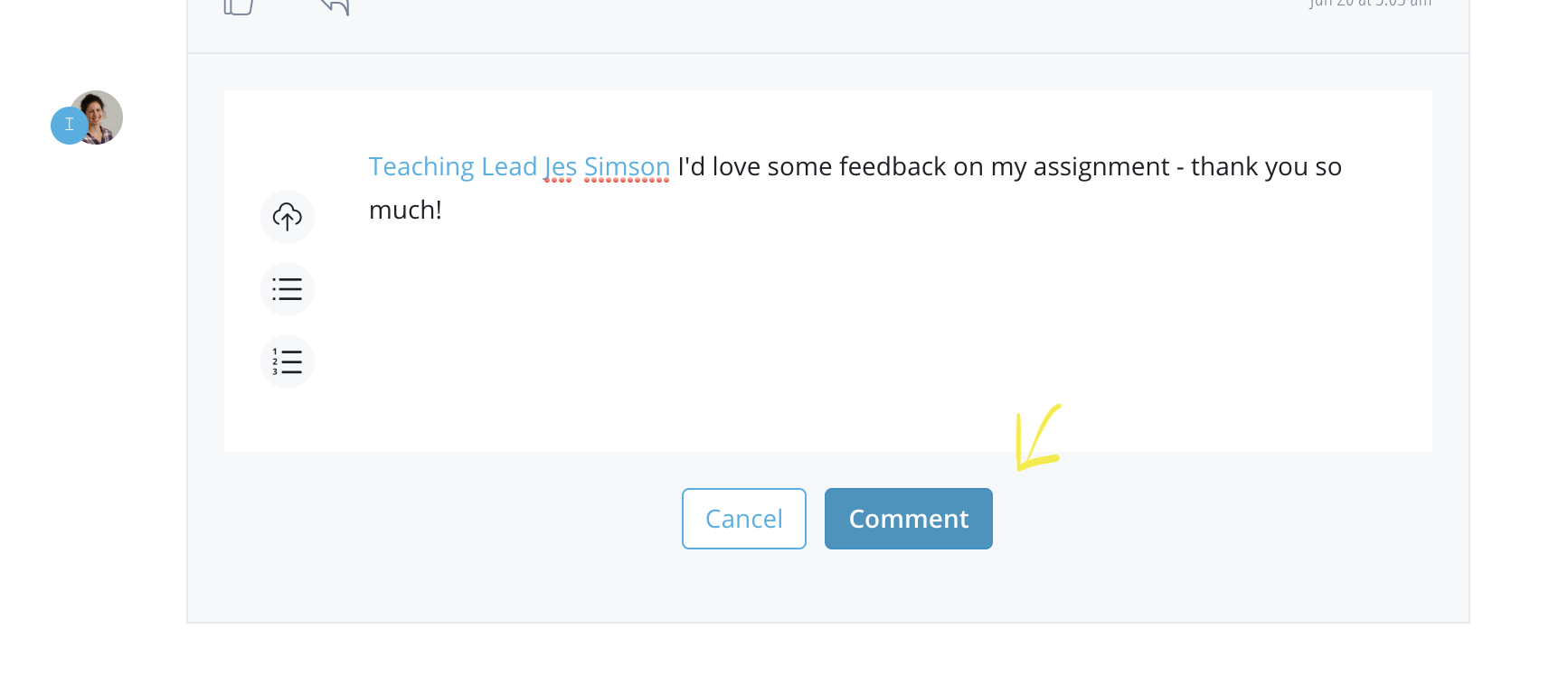
Task: Click the reply arrow icon
Action: pyautogui.click(x=335, y=5)
